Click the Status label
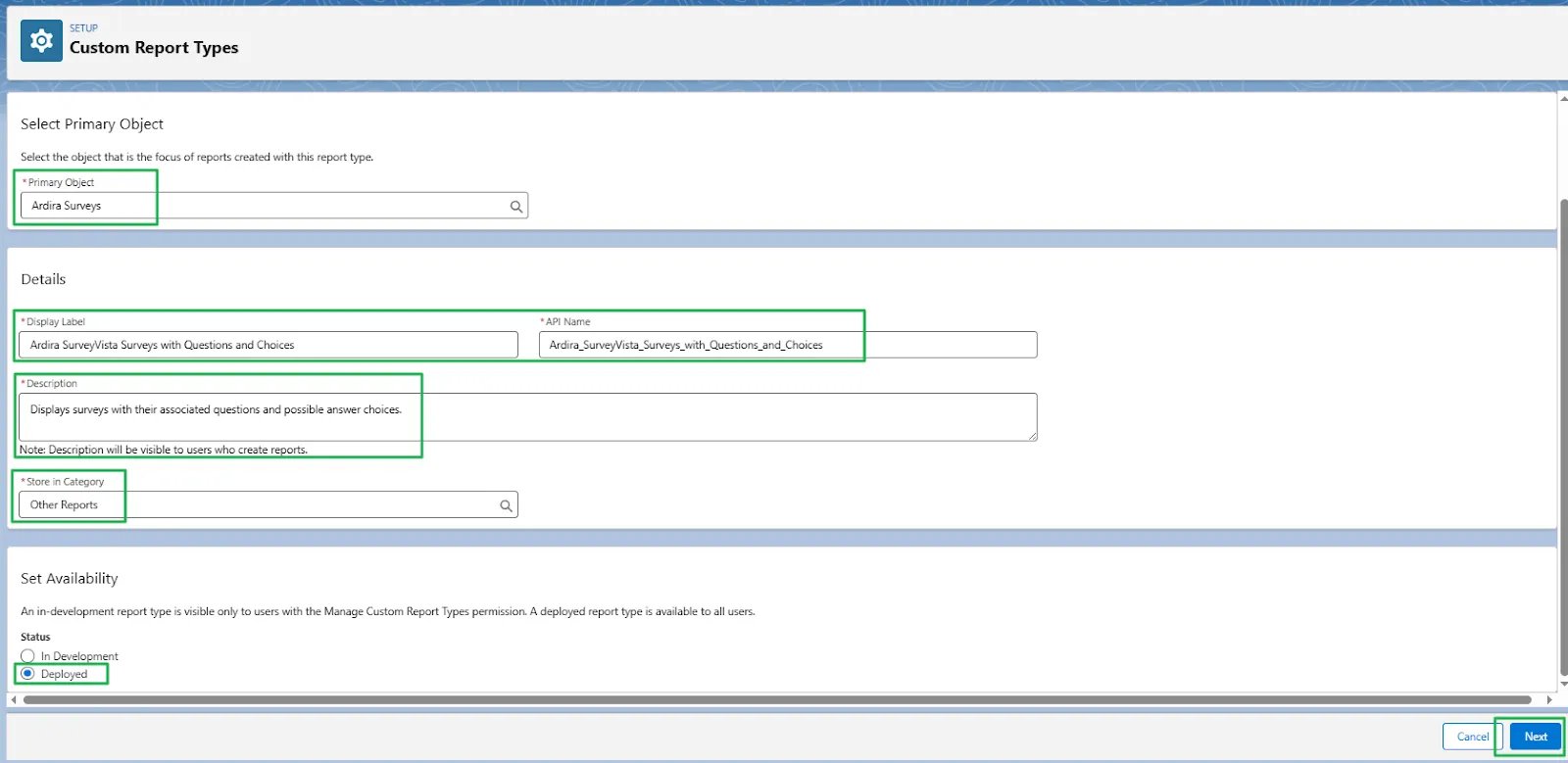Viewport: 1568px width, 763px height. (x=35, y=637)
